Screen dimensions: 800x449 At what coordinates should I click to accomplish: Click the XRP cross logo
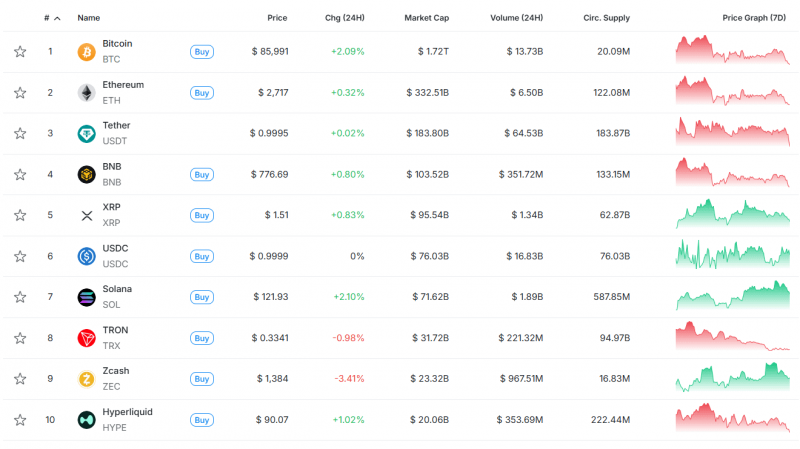(x=86, y=215)
